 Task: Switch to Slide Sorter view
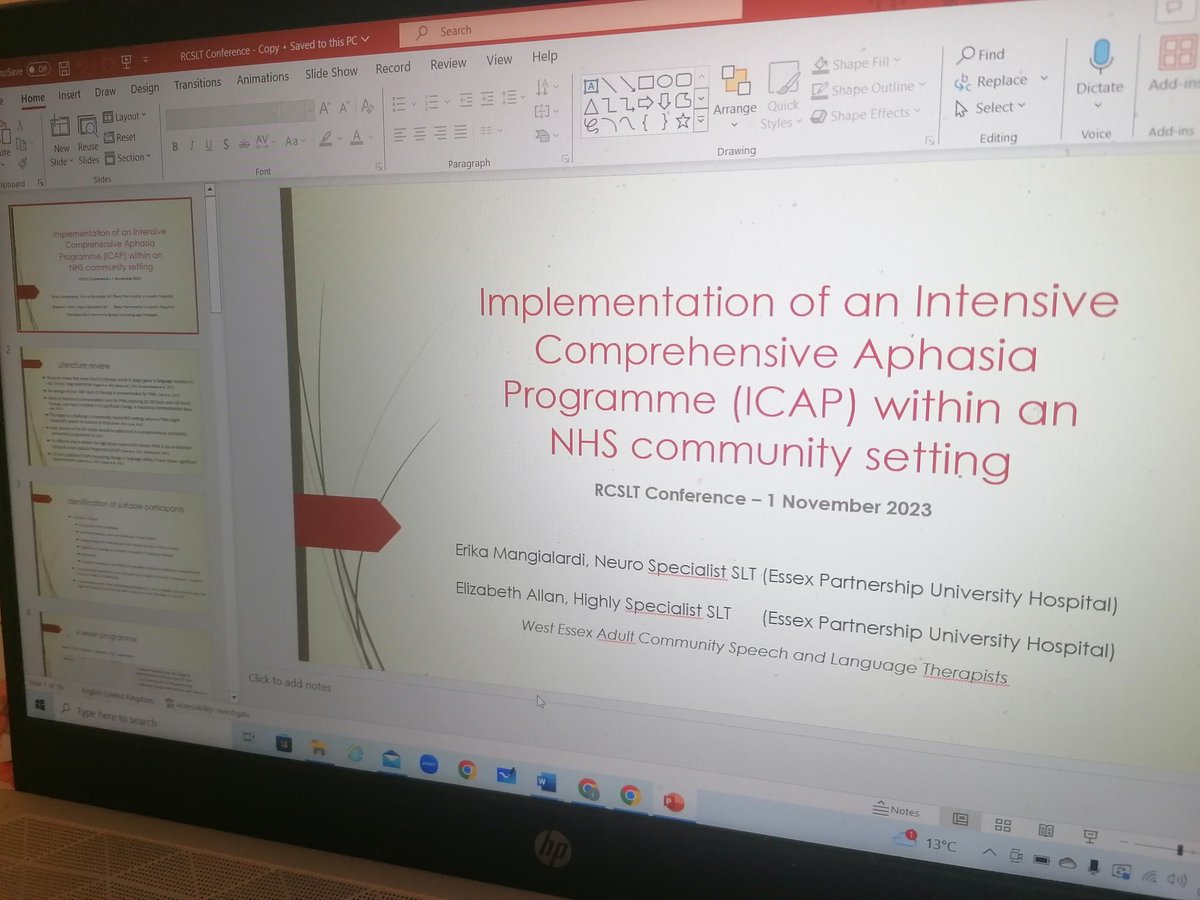point(1002,825)
